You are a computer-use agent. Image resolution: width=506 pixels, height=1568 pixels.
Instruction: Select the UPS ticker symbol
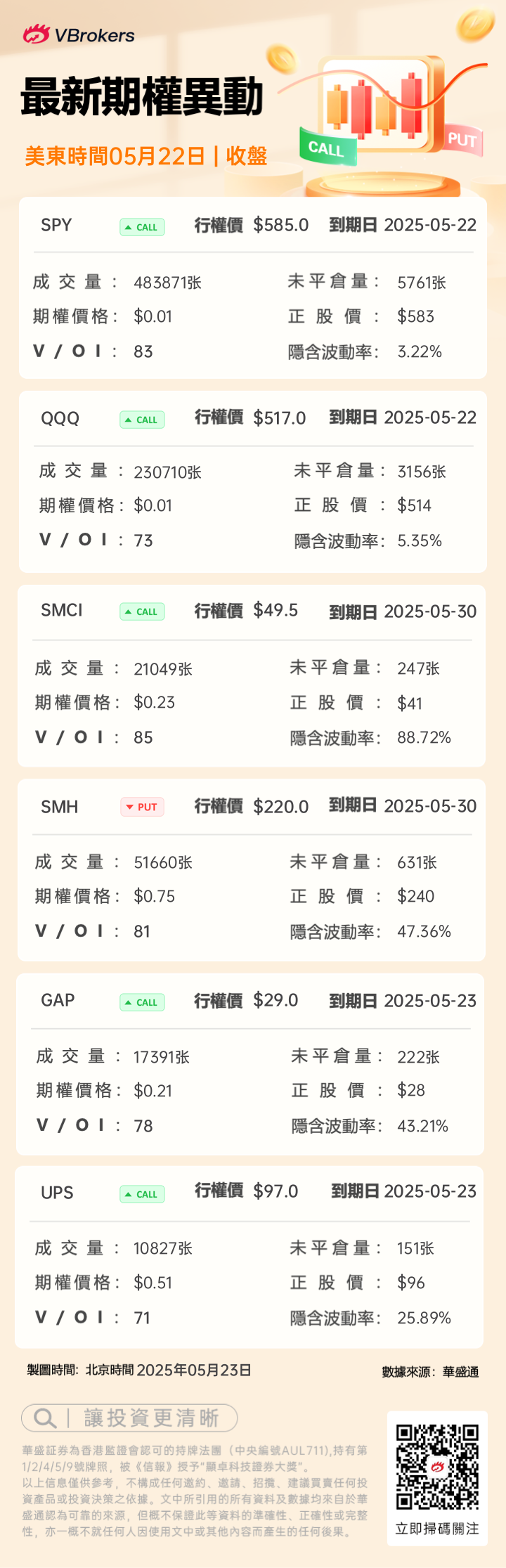[57, 1193]
